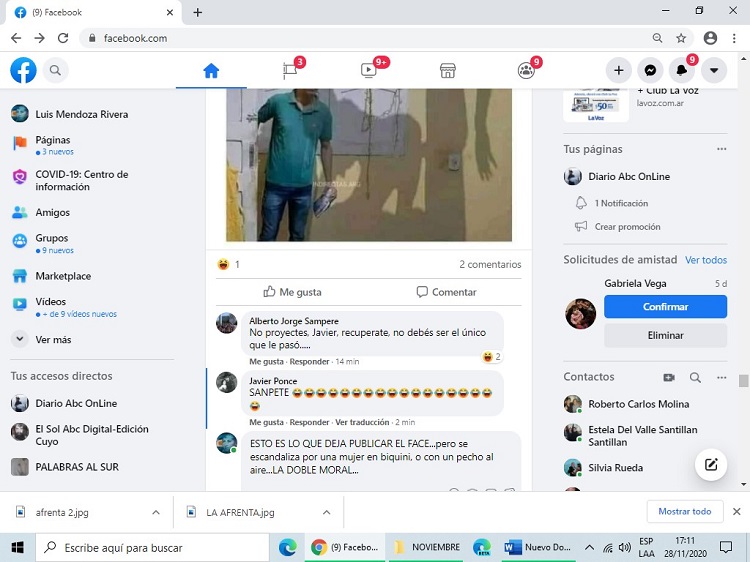Open chat with Estela Del Valle Santillan
750x562 pixels.
pyautogui.click(x=642, y=436)
